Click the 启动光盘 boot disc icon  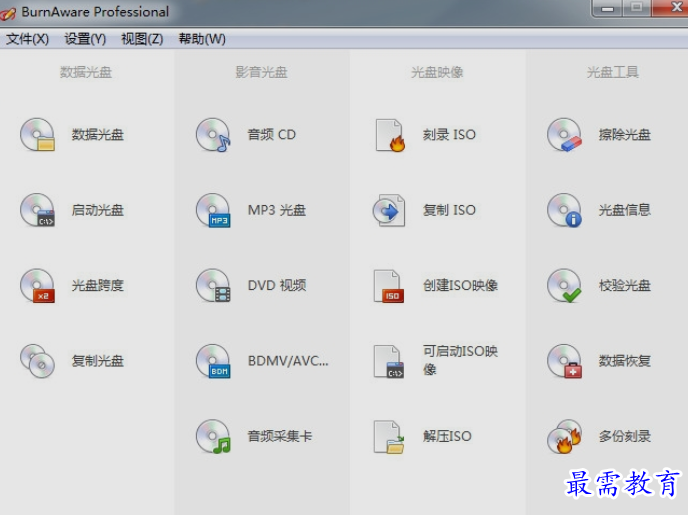tap(37, 210)
